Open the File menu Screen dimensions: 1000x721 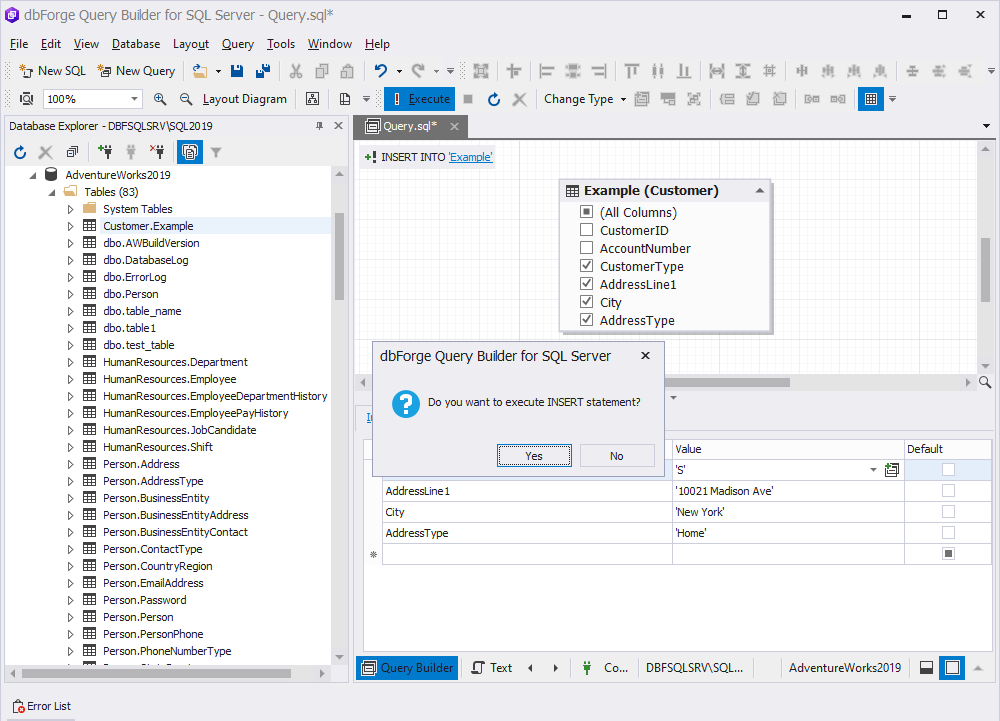[x=19, y=44]
